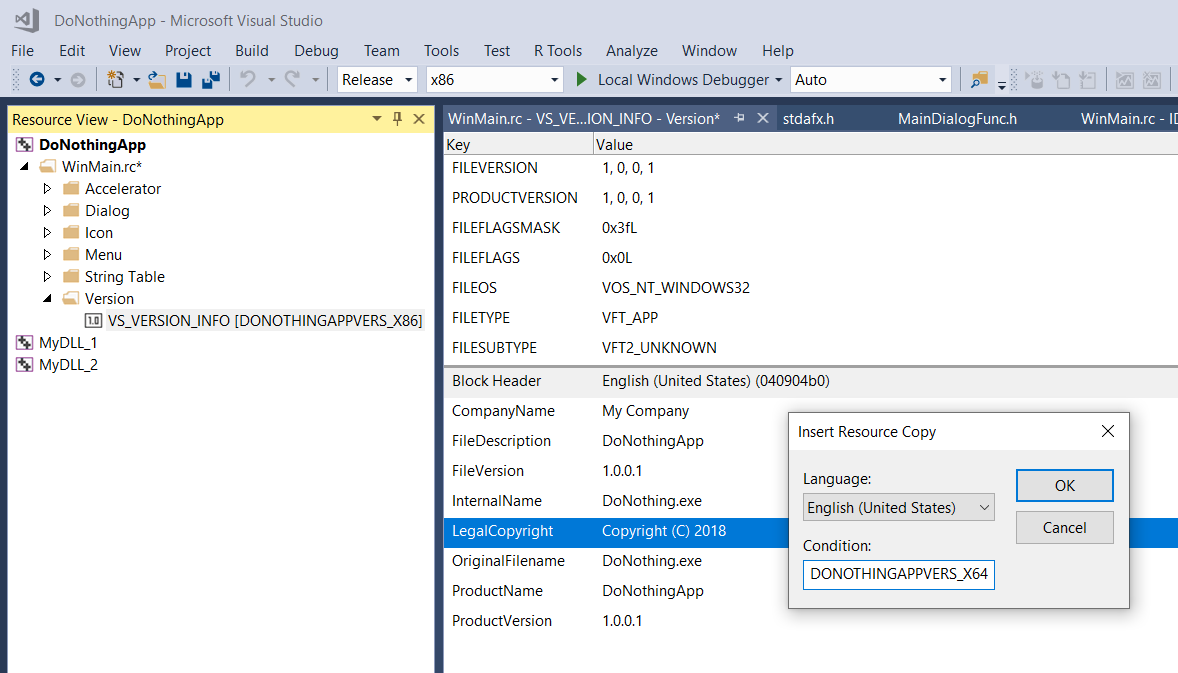
Task: Click the VS_VERSION_INFO resource icon
Action: pos(93,321)
